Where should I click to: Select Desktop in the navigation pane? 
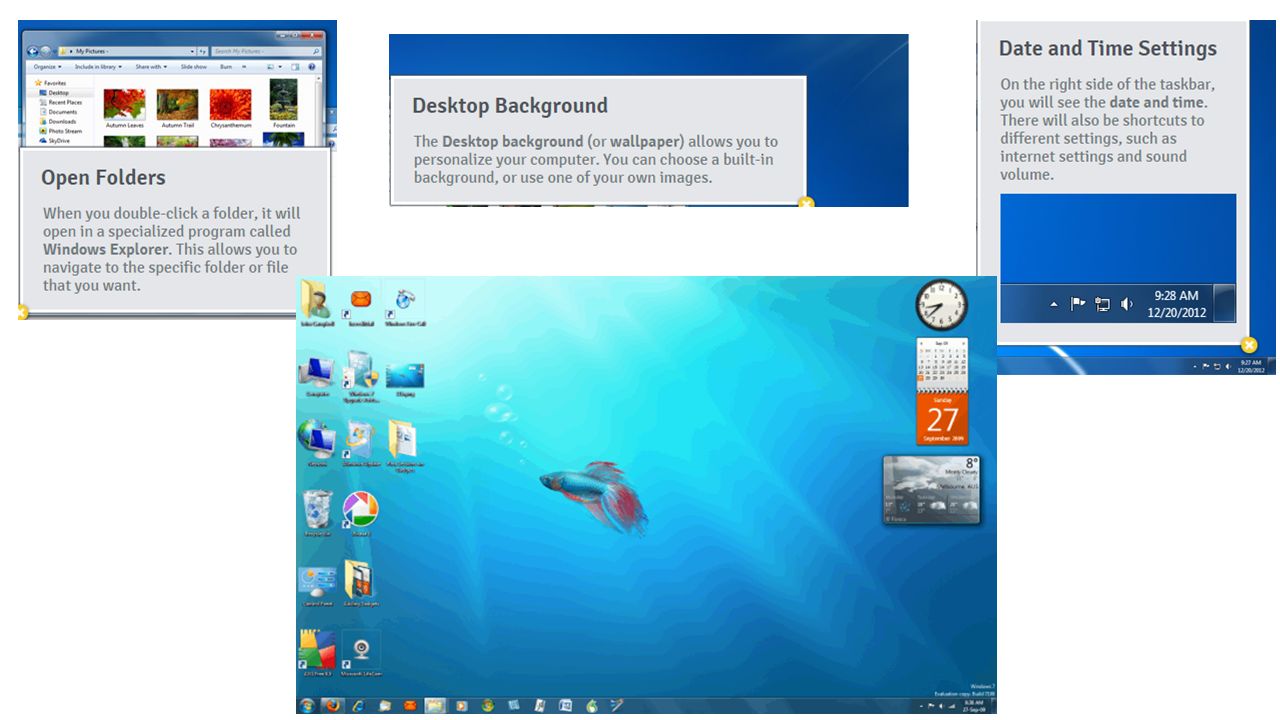coord(58,93)
